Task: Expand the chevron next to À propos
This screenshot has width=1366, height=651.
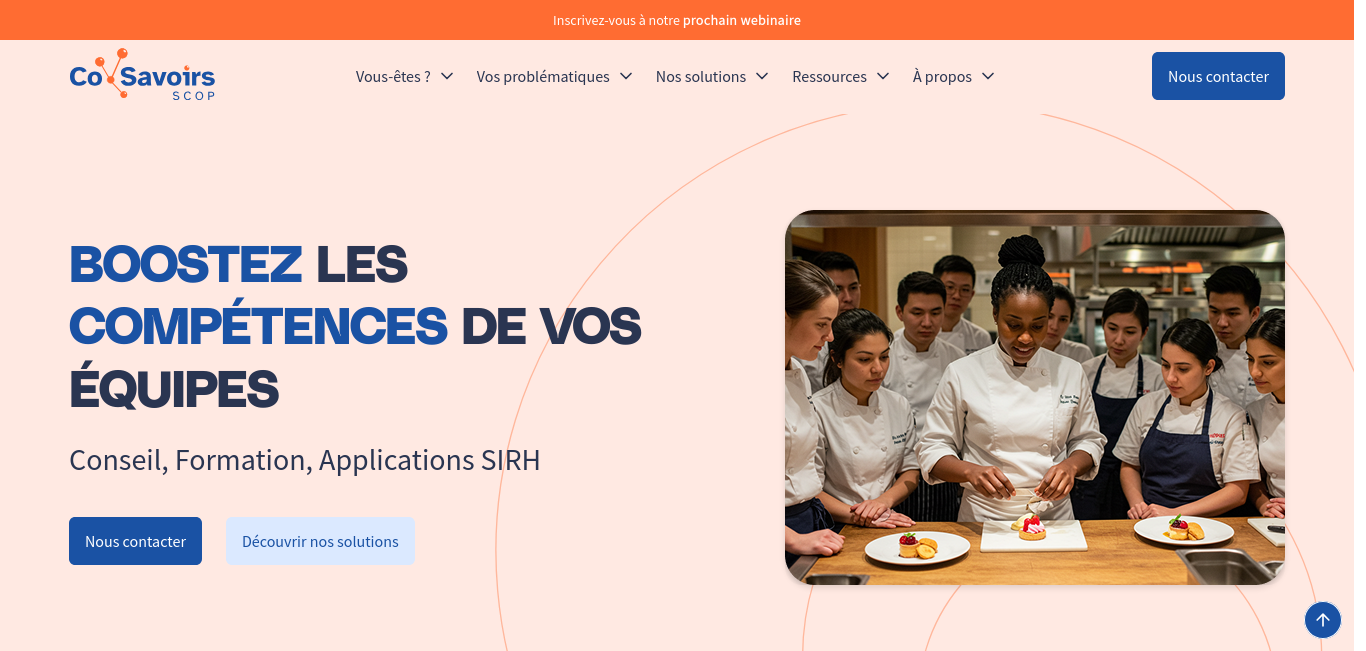Action: [x=988, y=76]
